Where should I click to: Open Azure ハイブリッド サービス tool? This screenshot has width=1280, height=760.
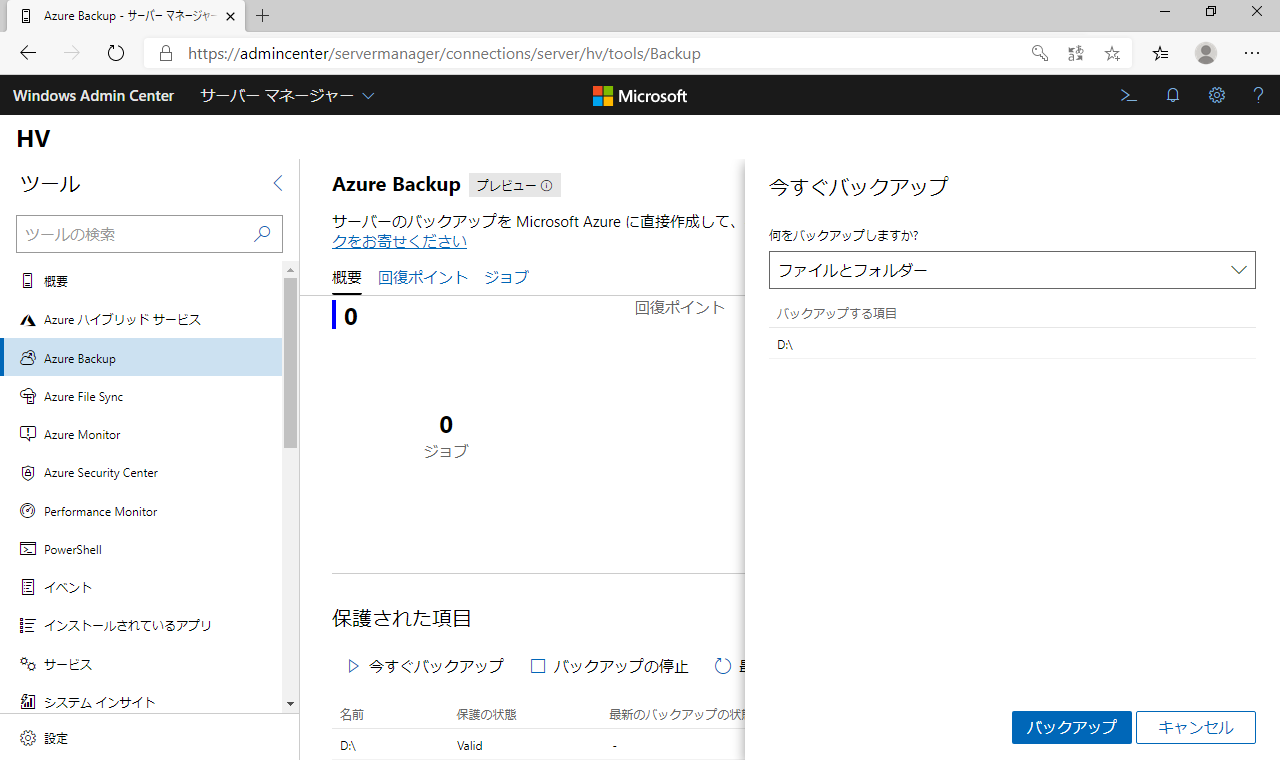tap(141, 320)
